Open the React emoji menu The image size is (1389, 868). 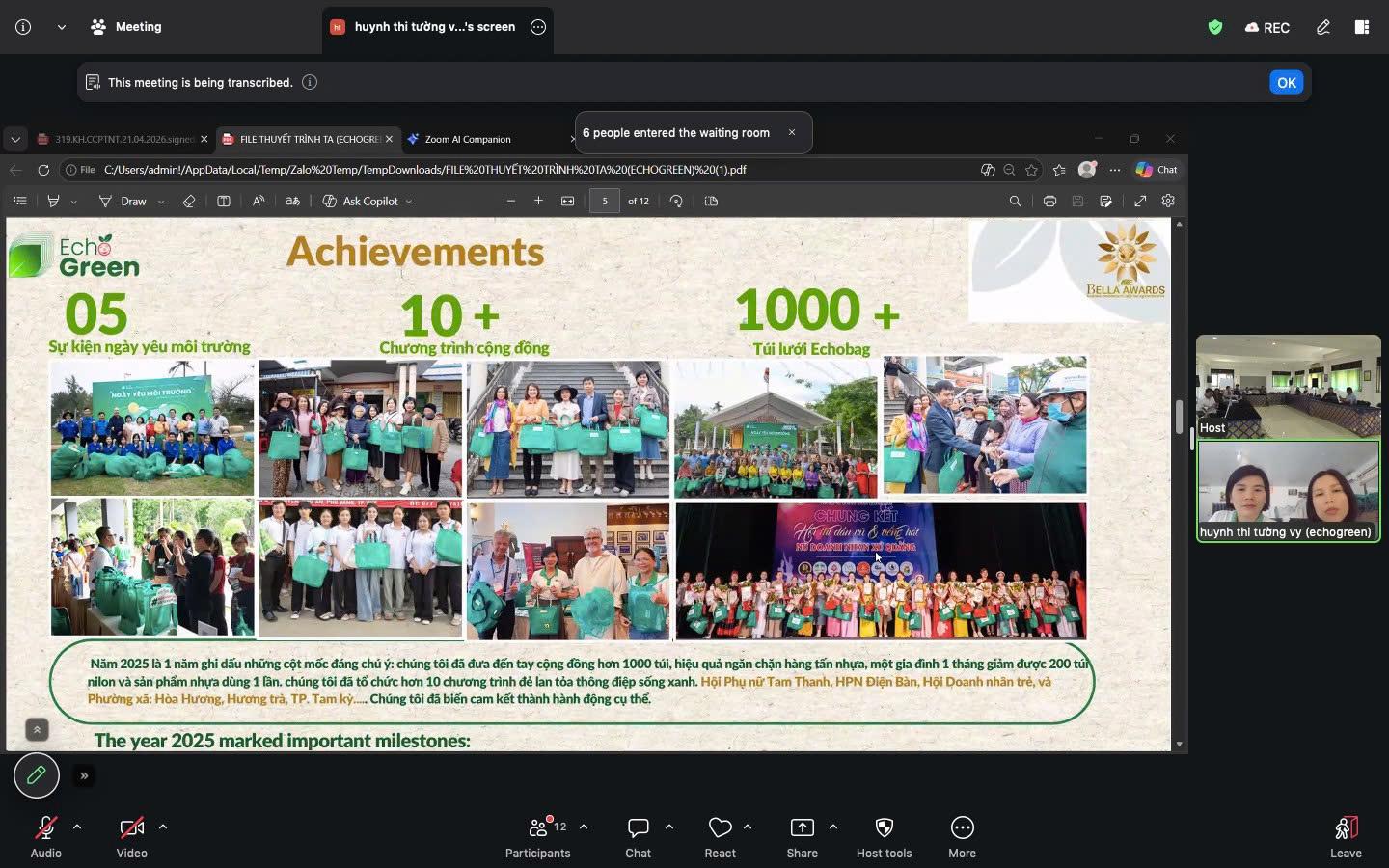point(720,828)
